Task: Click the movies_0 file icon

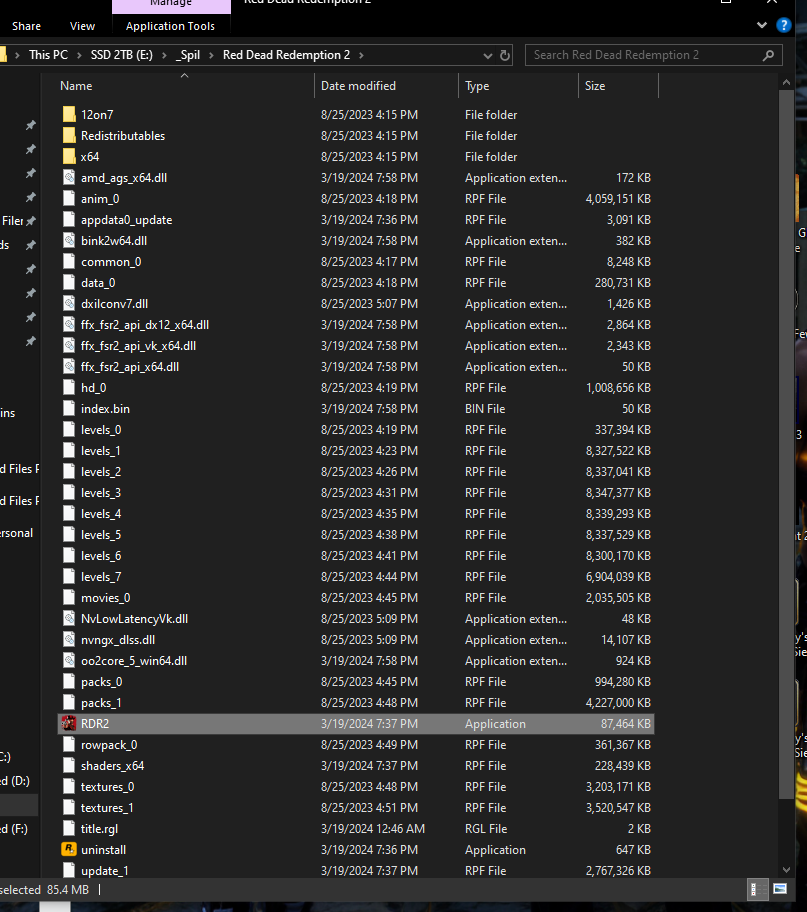Action: pos(69,598)
